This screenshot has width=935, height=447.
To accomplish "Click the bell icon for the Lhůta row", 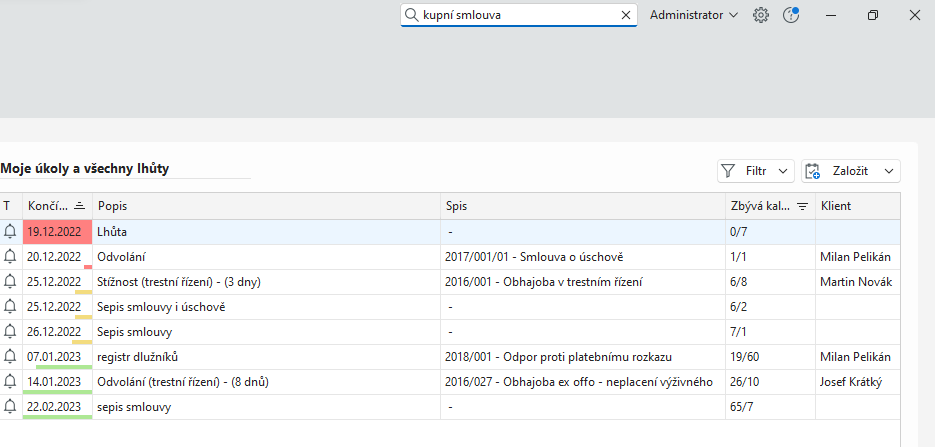I will [x=11, y=231].
